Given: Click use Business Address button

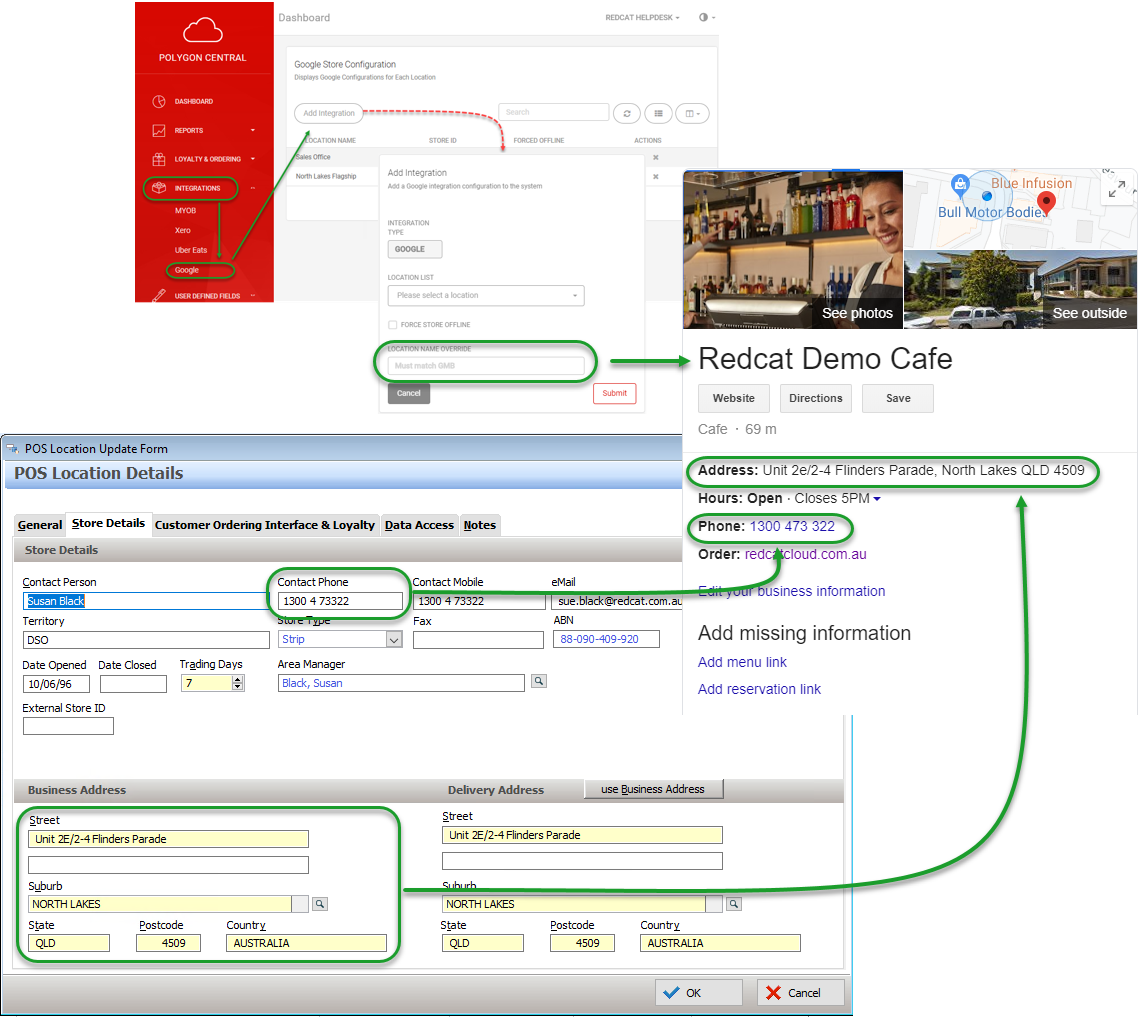Looking at the screenshot, I should point(653,790).
